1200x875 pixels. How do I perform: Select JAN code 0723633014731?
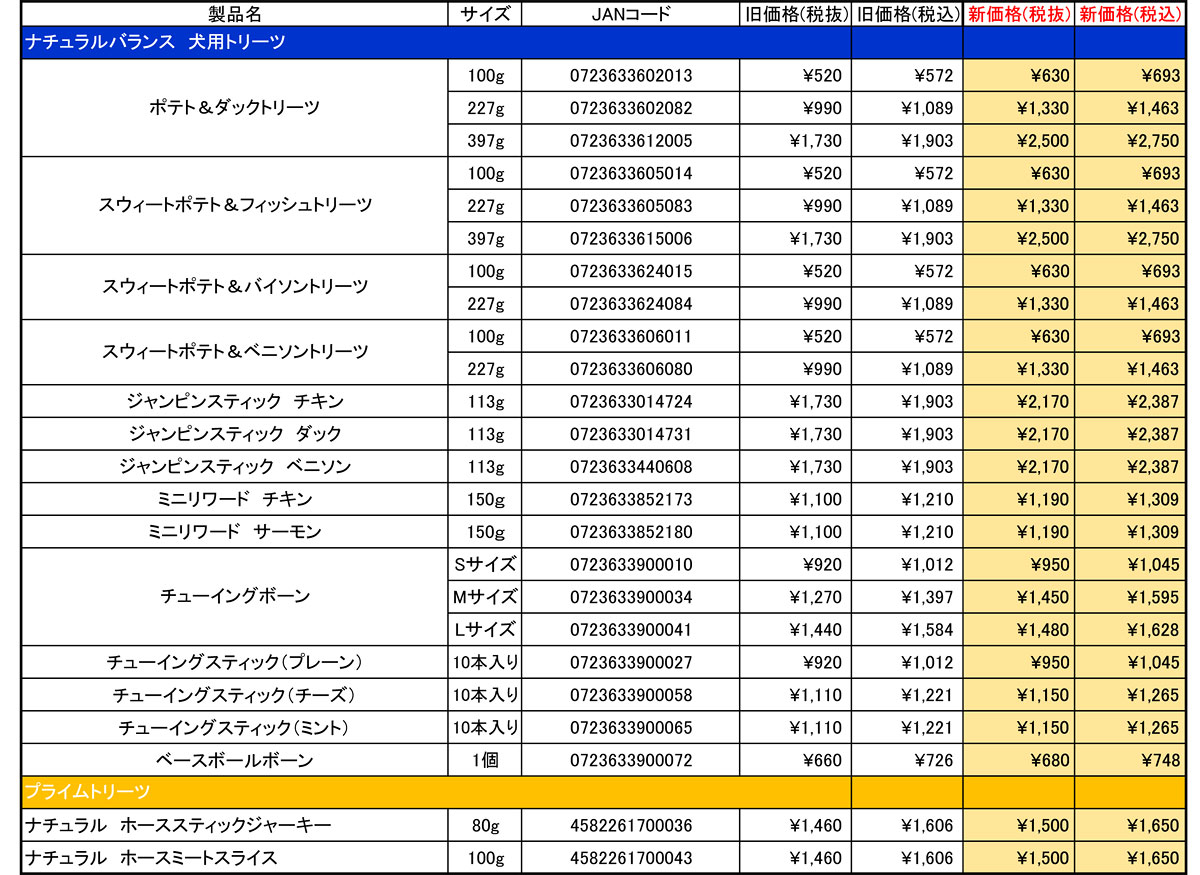[631, 434]
